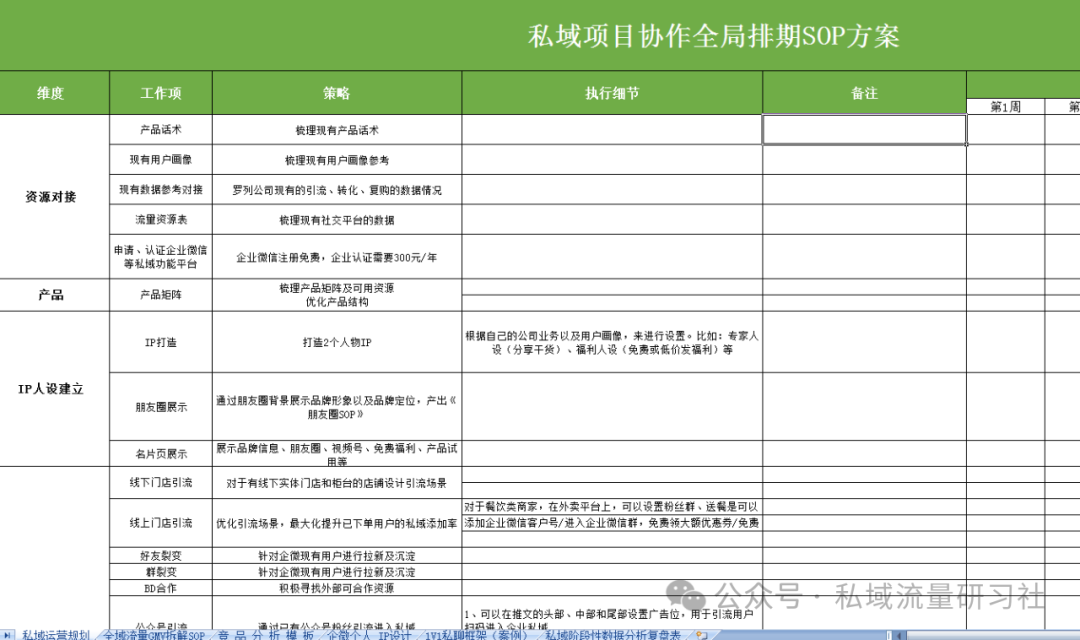This screenshot has height=640, width=1080.
Task: Click the 产品 dimension cell
Action: (x=54, y=295)
